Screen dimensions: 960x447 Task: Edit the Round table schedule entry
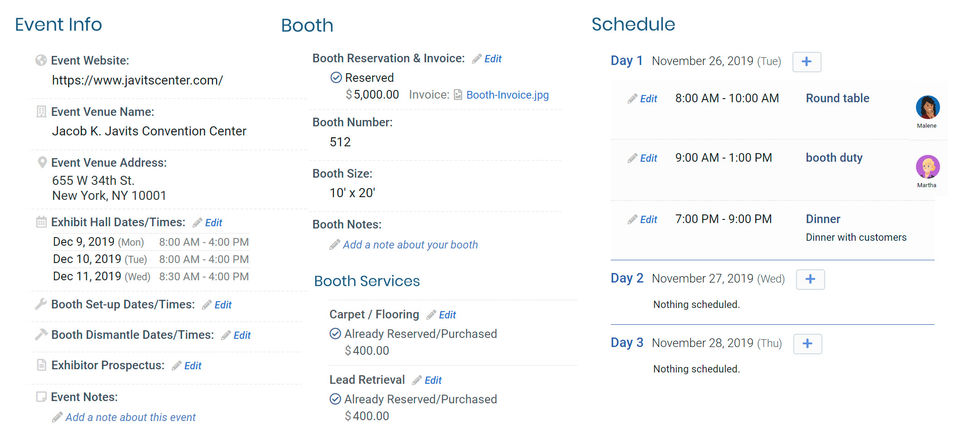(x=643, y=99)
